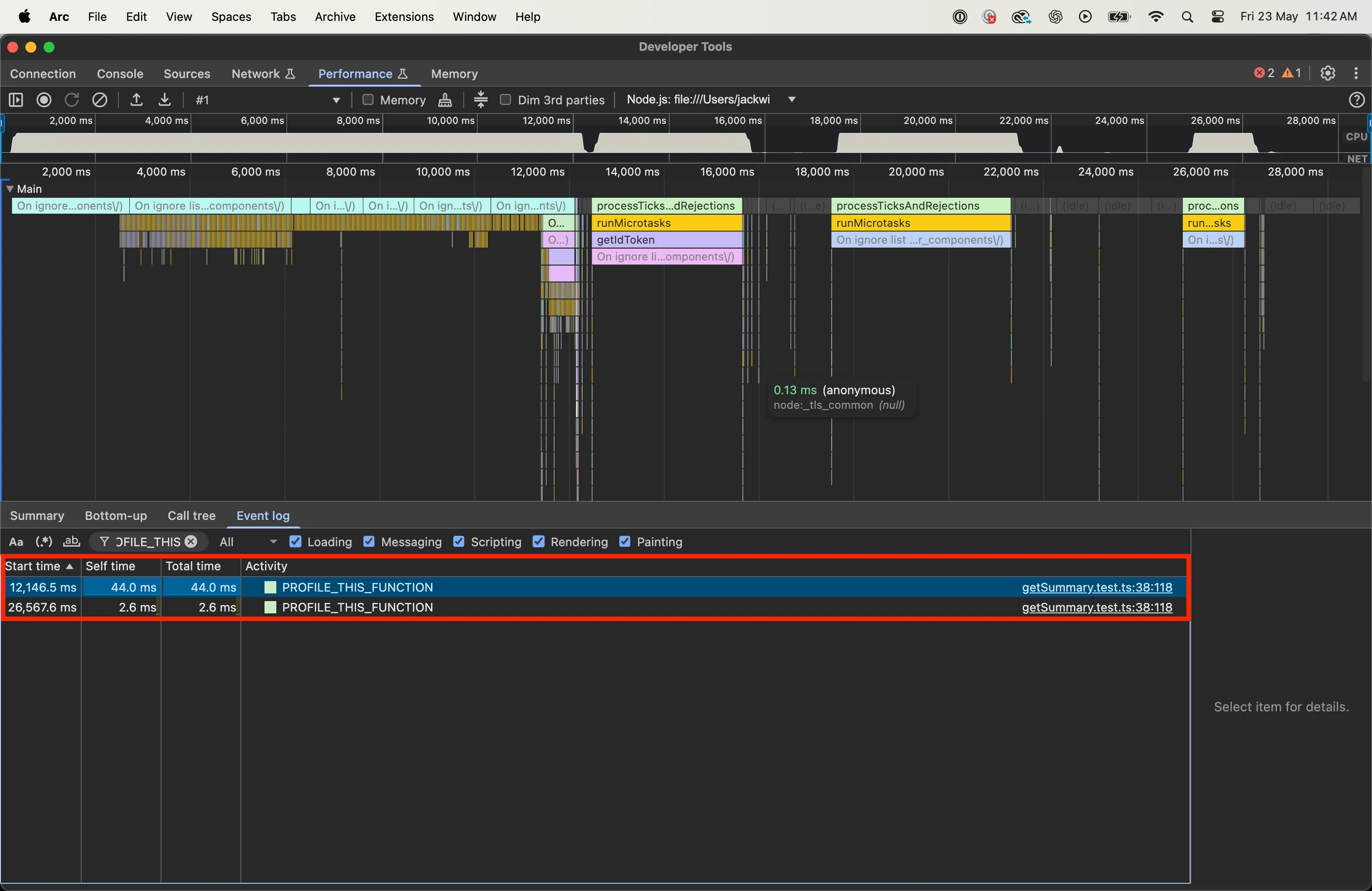
Task: Uncheck the Painting filter
Action: point(625,542)
